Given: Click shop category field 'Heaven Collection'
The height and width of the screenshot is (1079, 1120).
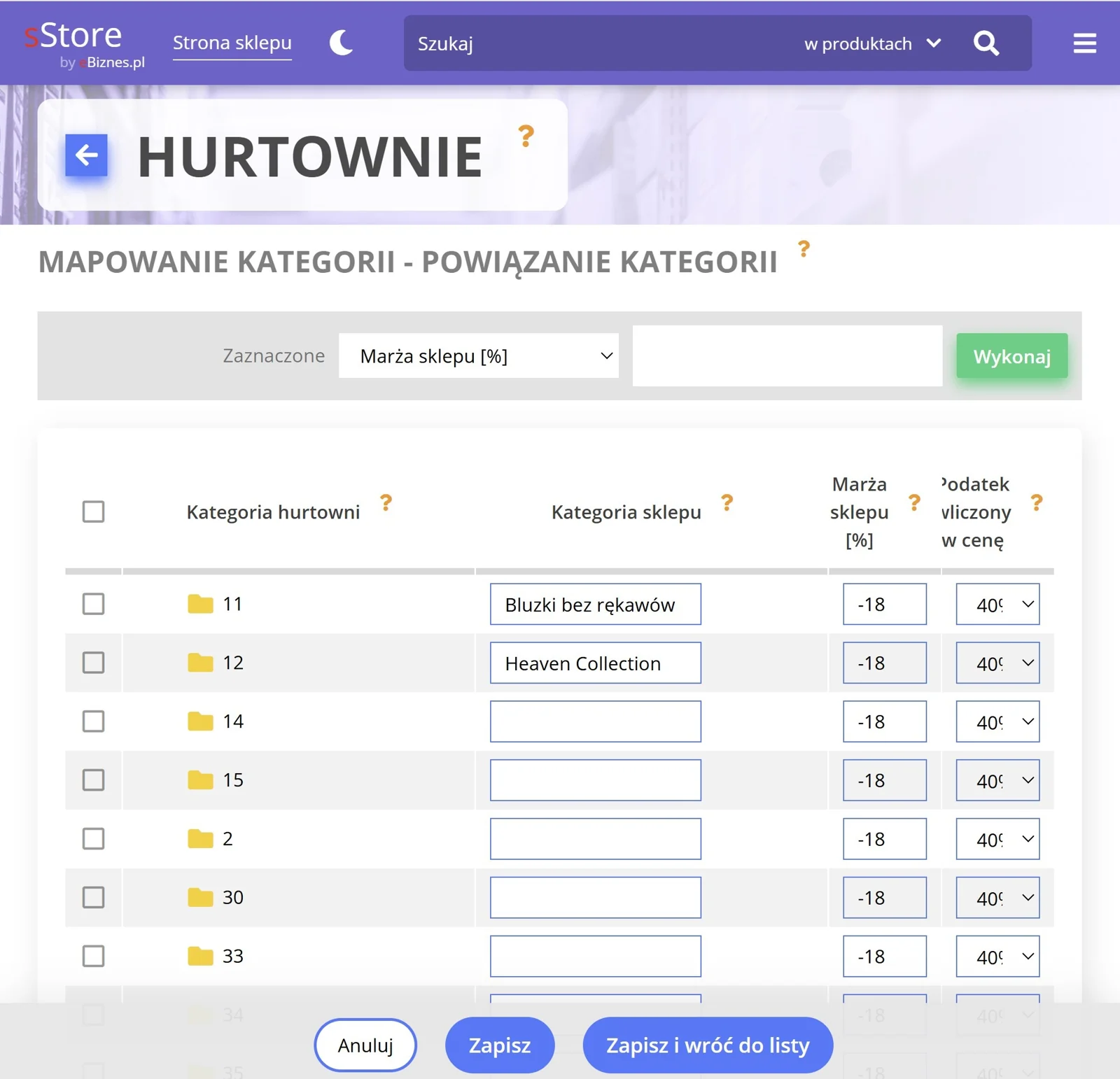Looking at the screenshot, I should point(596,663).
